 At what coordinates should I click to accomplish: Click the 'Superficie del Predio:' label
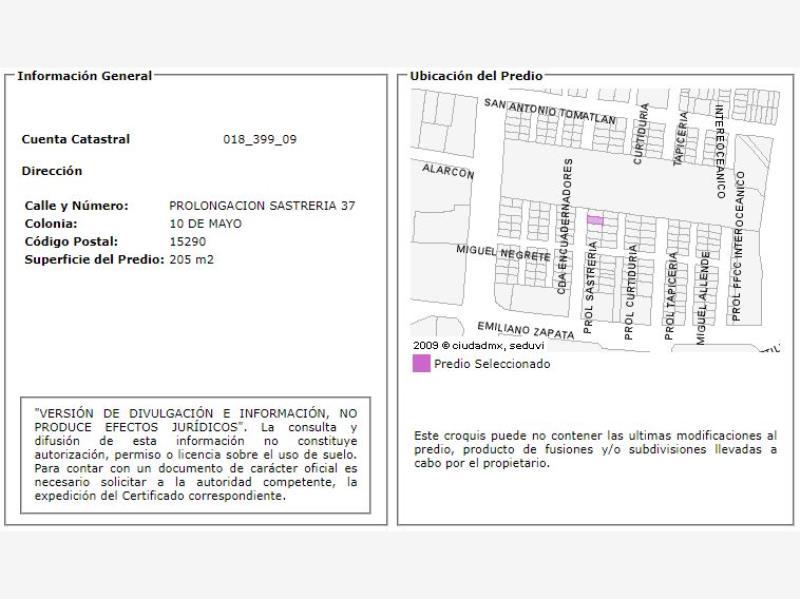[x=94, y=259]
